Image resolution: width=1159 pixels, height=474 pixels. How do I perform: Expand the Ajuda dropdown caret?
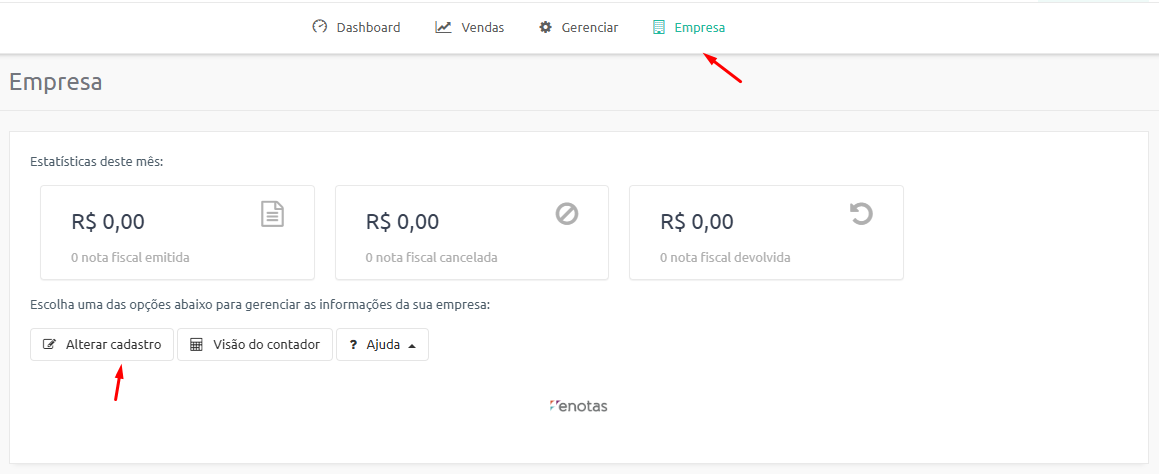point(412,345)
